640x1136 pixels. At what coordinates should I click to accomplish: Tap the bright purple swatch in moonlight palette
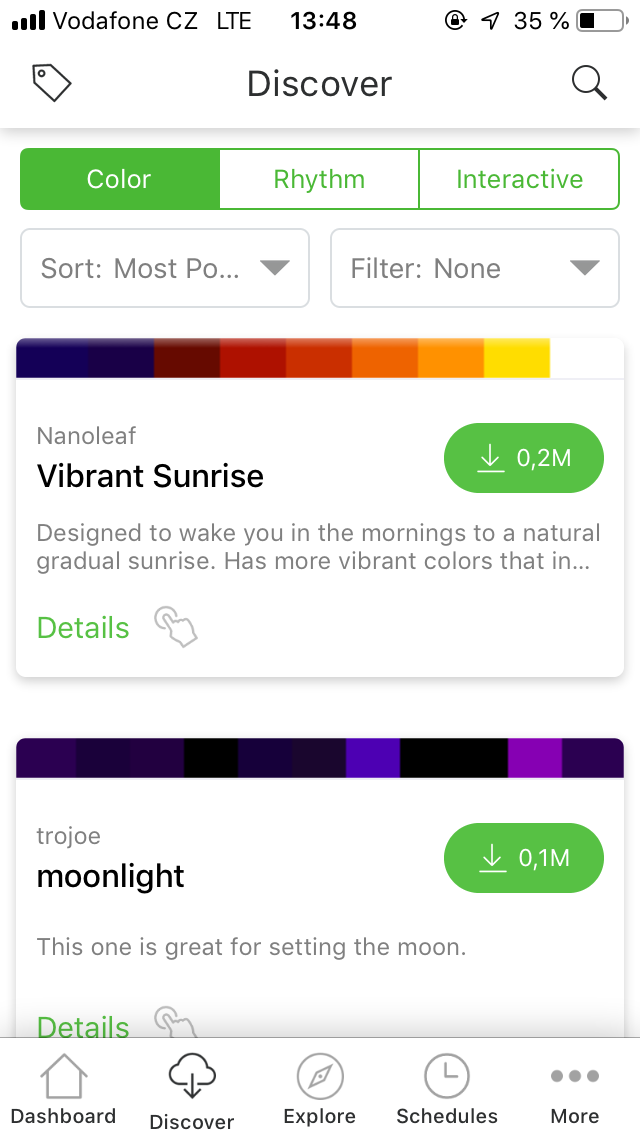tap(535, 758)
